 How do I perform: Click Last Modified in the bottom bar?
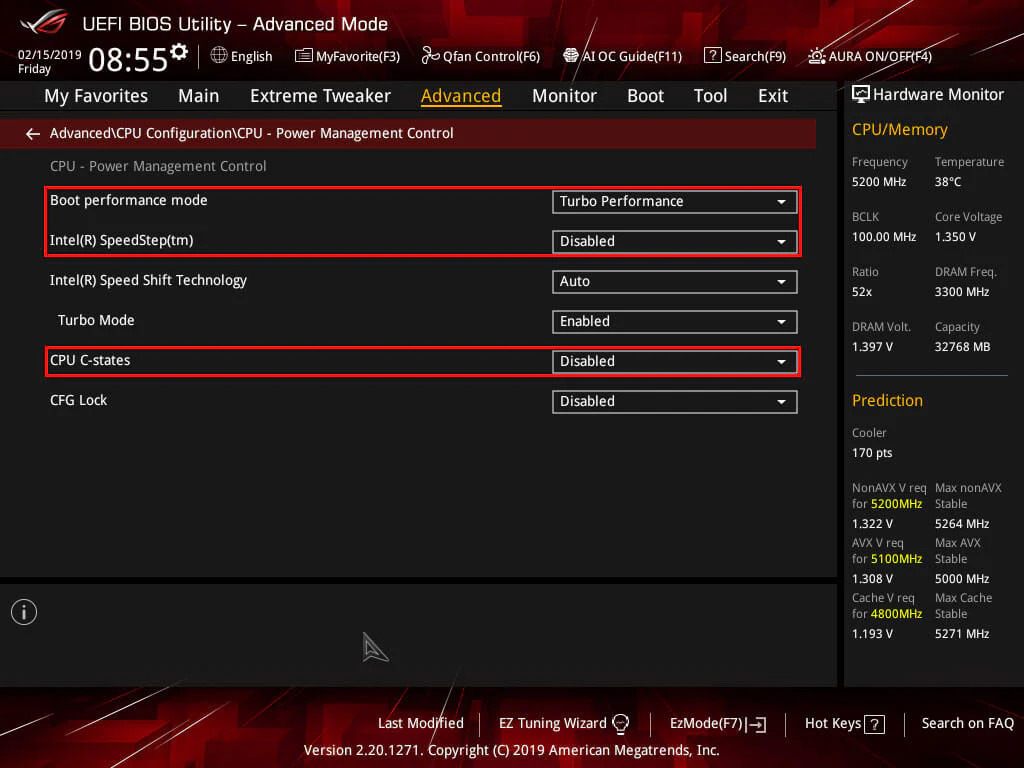(x=420, y=723)
